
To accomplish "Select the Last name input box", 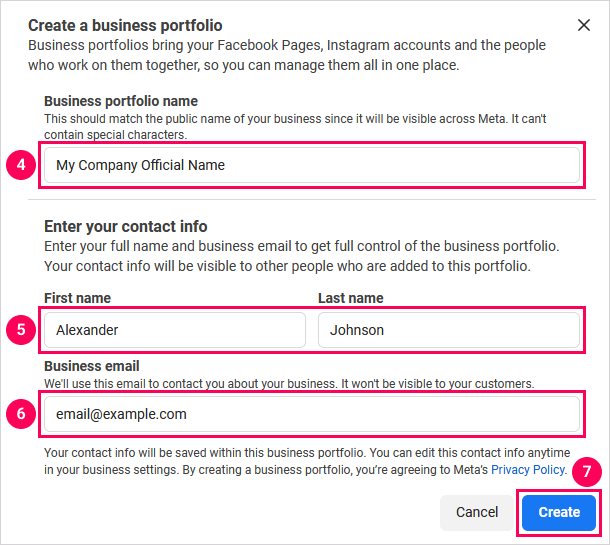I will pyautogui.click(x=448, y=329).
